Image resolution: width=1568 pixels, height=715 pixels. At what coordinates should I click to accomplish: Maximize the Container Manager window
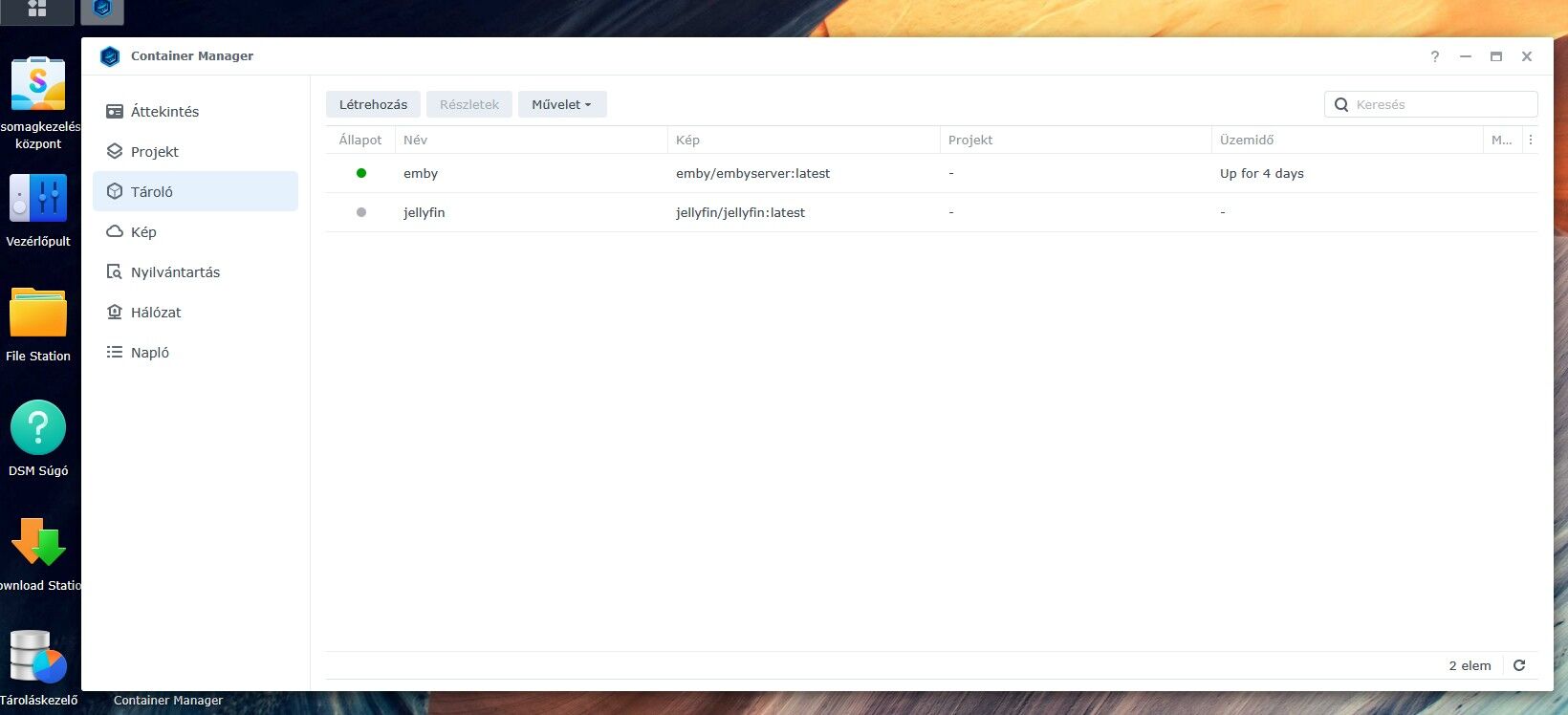[x=1496, y=56]
